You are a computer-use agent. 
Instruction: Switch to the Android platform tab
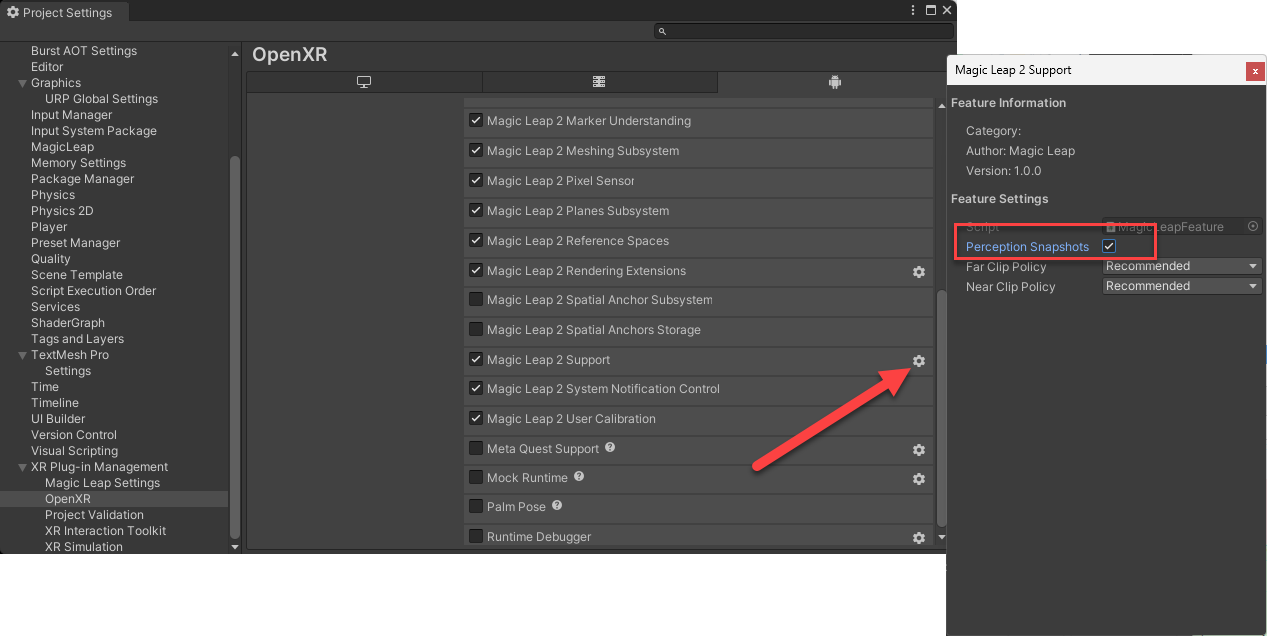[834, 82]
